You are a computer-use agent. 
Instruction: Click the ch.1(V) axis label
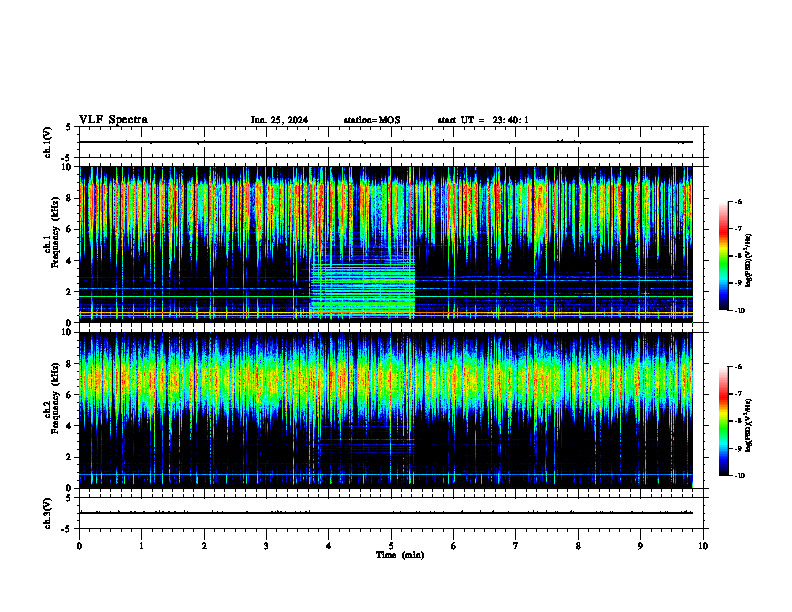click(x=47, y=142)
